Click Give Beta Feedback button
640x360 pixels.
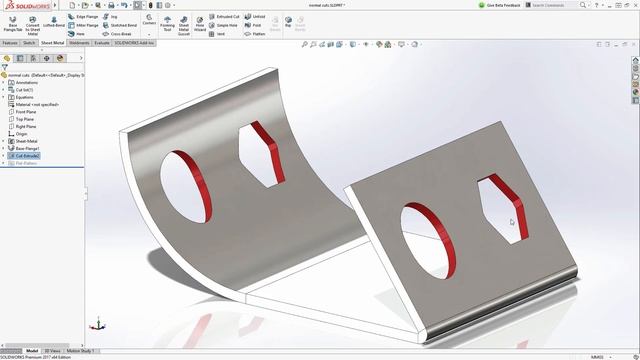500,5
